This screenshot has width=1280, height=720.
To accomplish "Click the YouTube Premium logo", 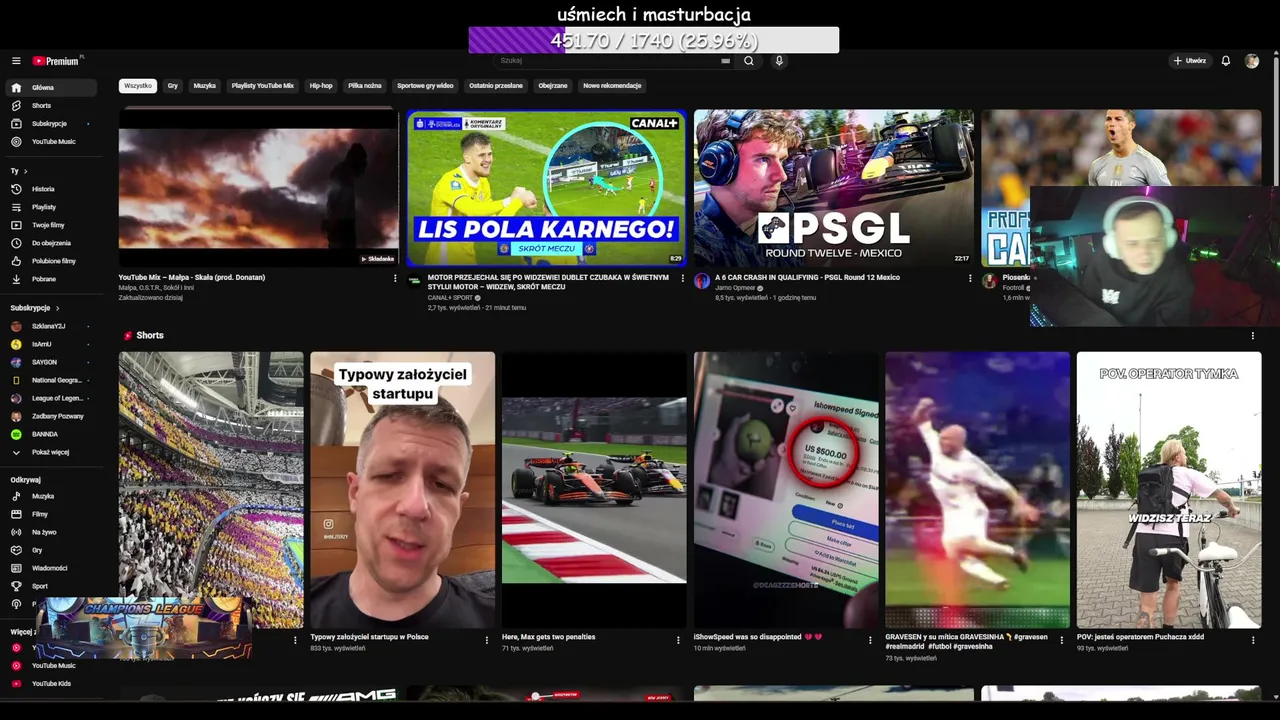I will click(x=57, y=61).
